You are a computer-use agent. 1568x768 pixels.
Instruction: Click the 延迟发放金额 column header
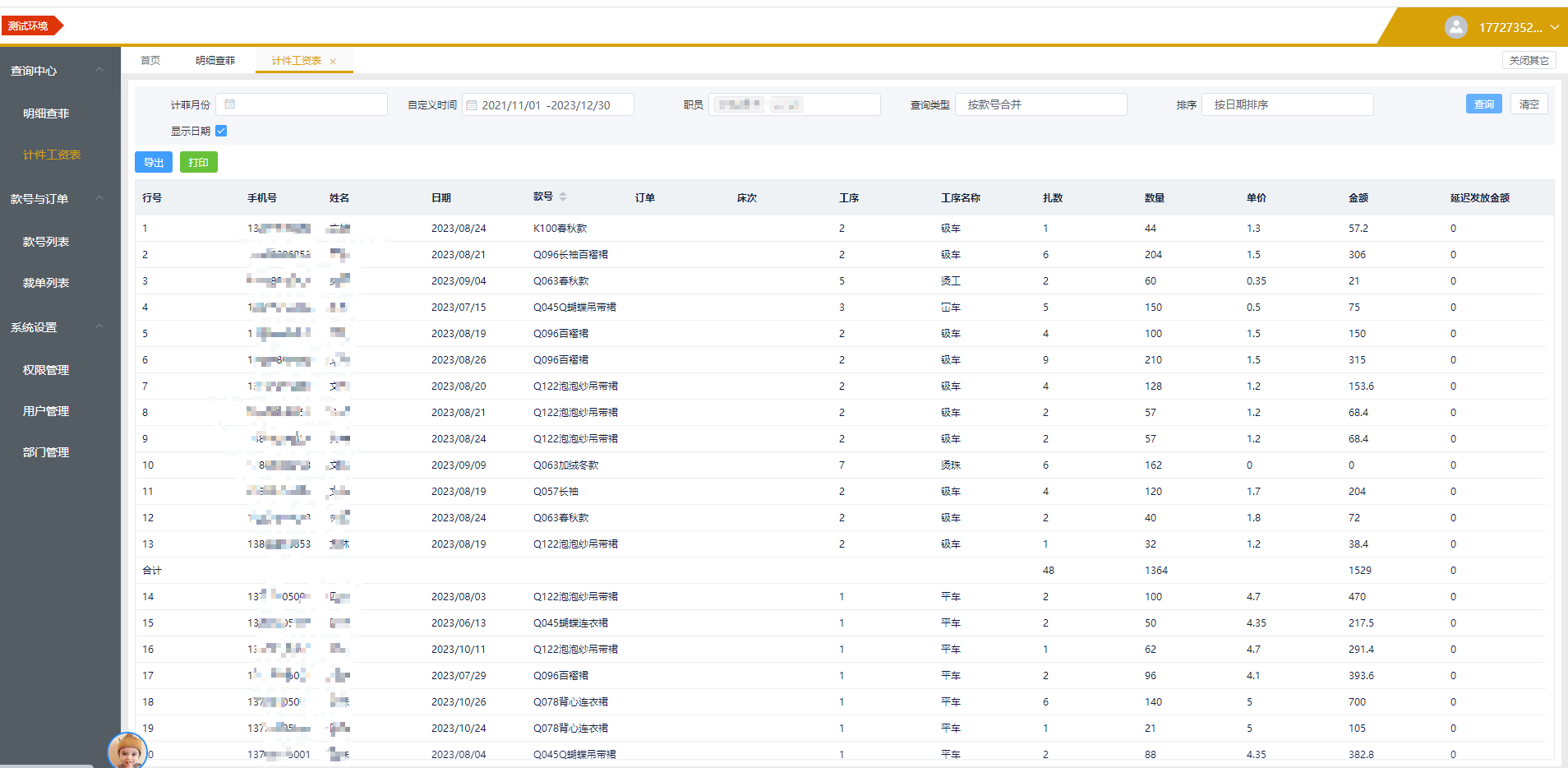tap(1480, 197)
